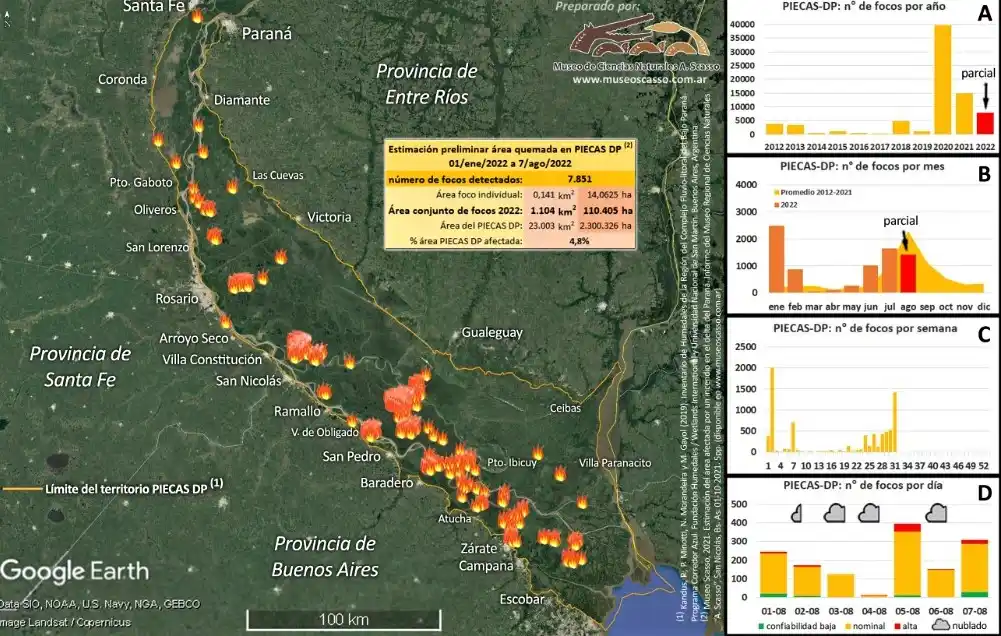The width and height of the screenshot is (1001, 636).
Task: Click the cloud icon above the 06-08 bar
Action: [x=937, y=513]
